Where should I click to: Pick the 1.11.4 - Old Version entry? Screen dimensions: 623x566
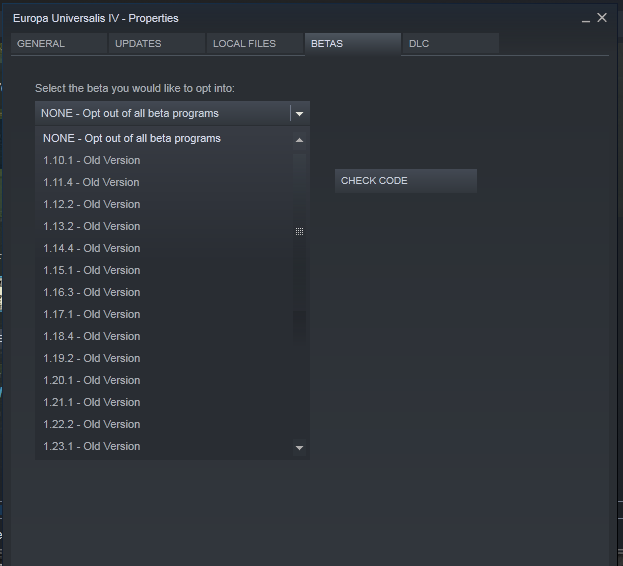pos(91,182)
